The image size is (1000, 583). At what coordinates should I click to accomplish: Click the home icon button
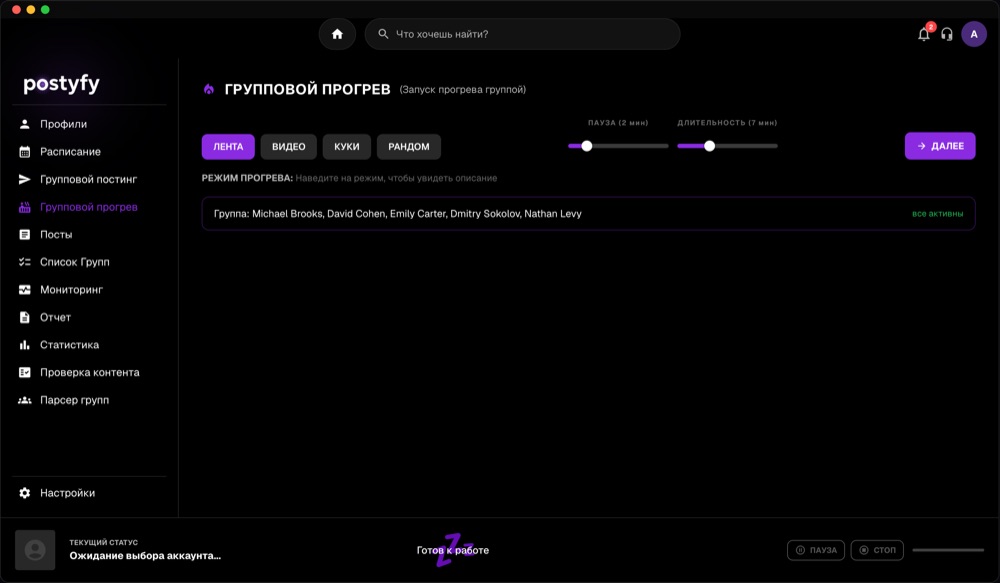(337, 34)
